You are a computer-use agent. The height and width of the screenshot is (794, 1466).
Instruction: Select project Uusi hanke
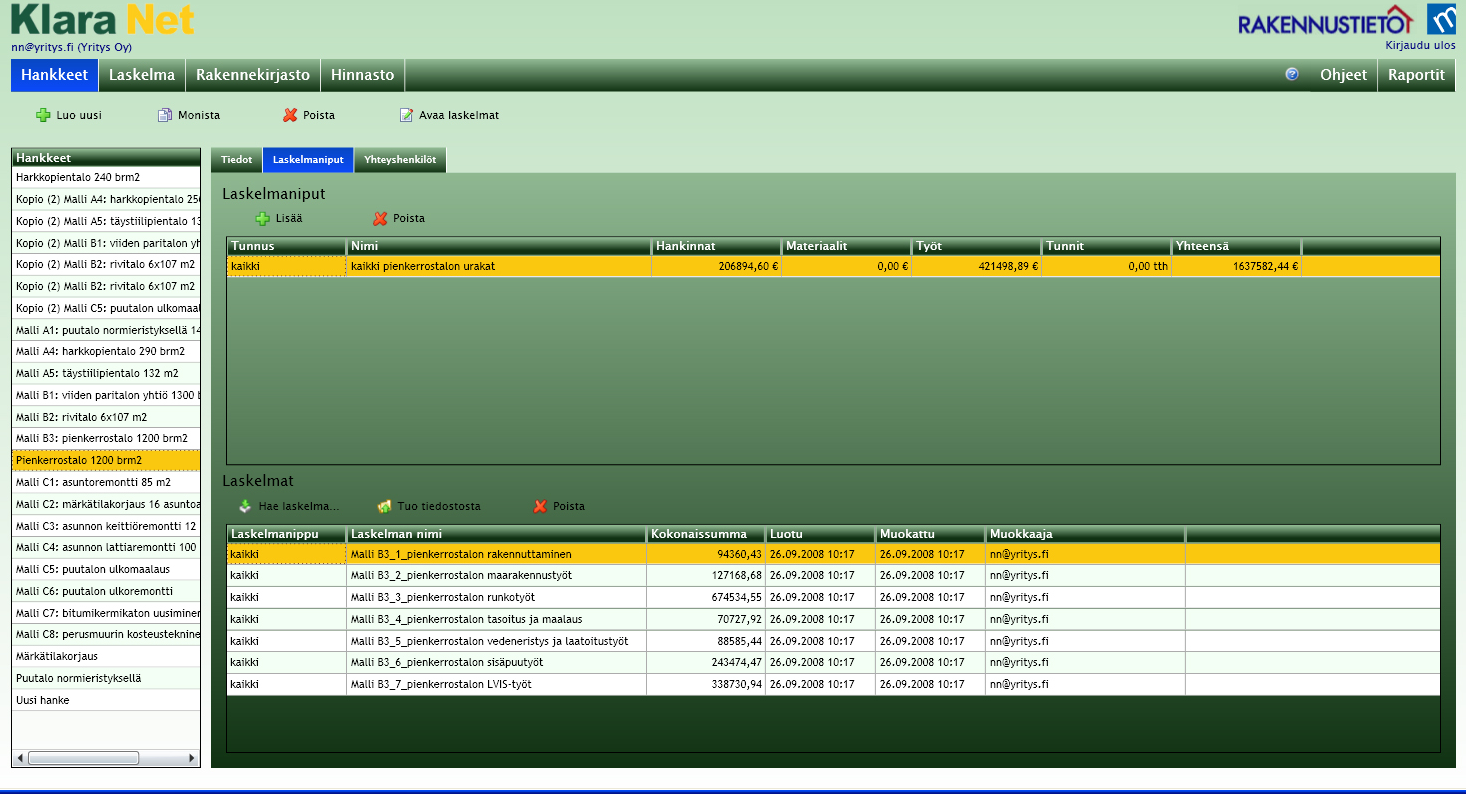click(x=106, y=700)
